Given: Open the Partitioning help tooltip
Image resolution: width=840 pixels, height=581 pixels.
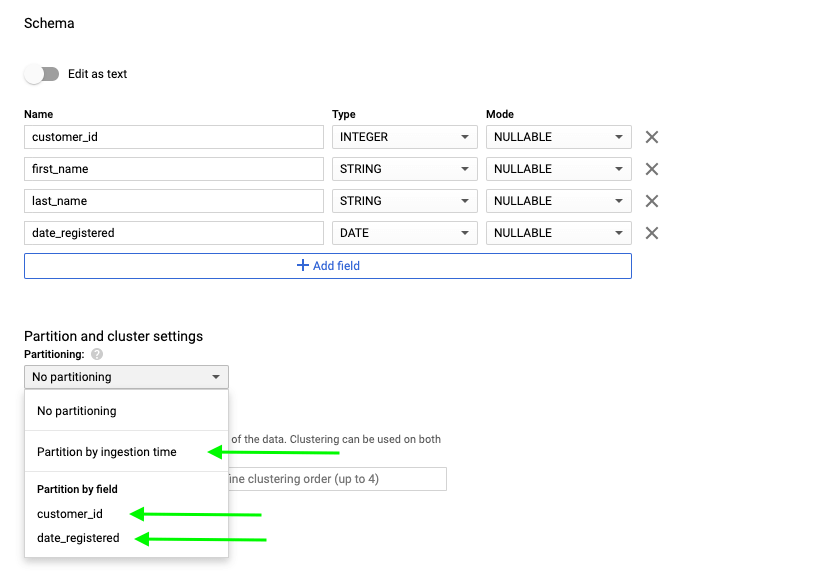Looking at the screenshot, I should click(96, 354).
